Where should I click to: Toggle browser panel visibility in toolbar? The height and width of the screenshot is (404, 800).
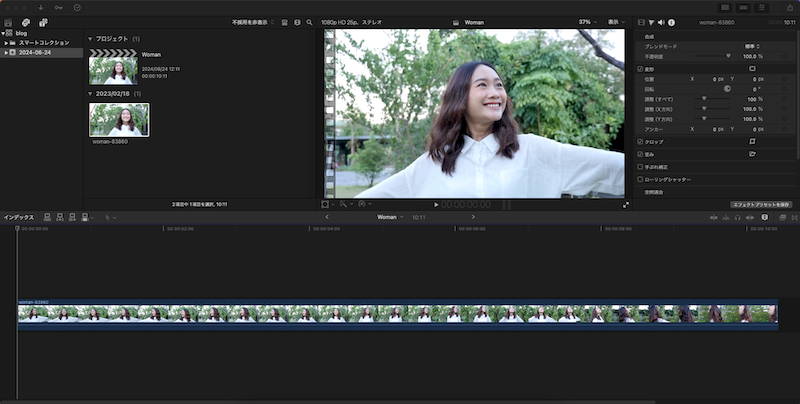(x=725, y=8)
